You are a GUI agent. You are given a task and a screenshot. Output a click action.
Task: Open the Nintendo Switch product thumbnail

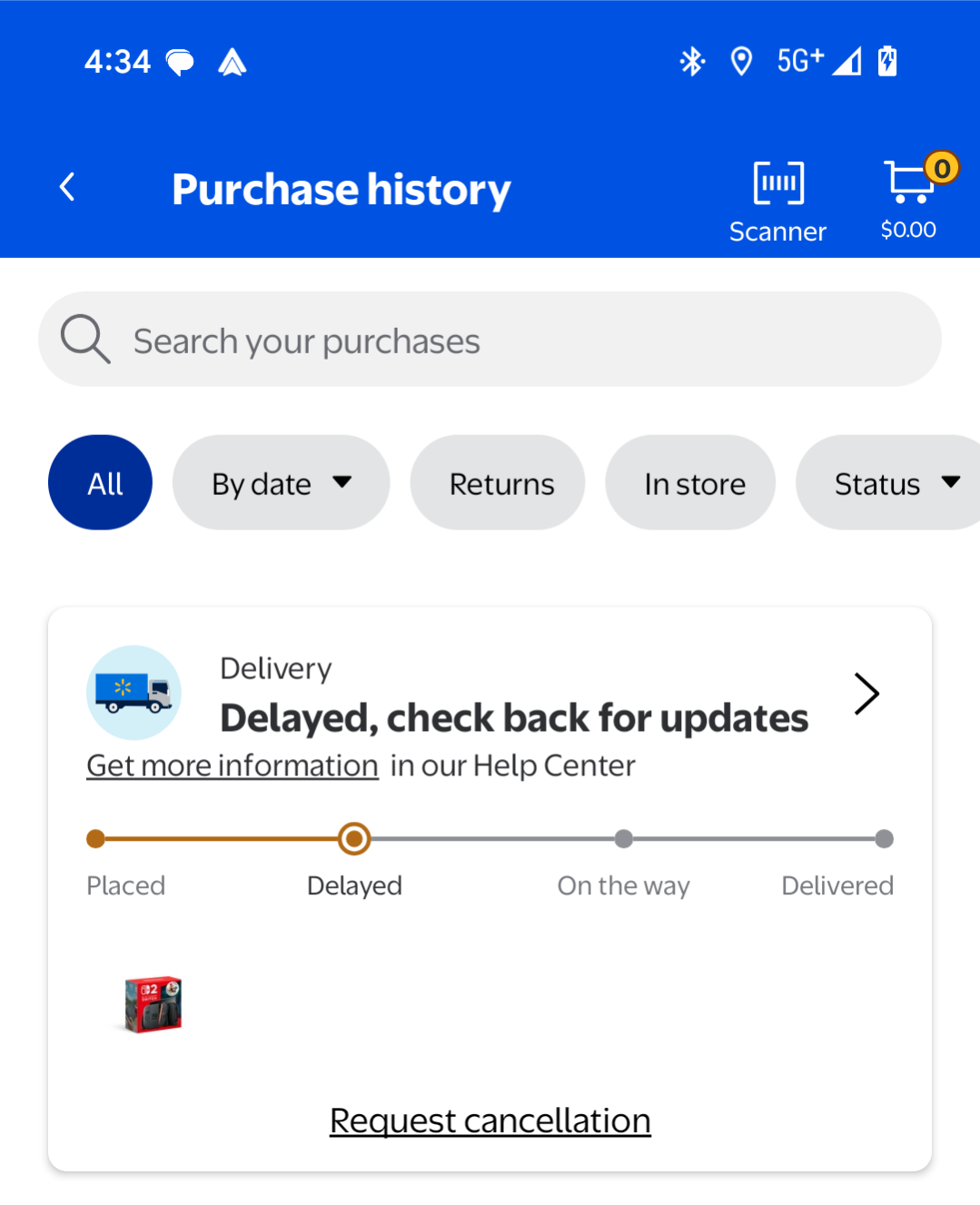(153, 1004)
